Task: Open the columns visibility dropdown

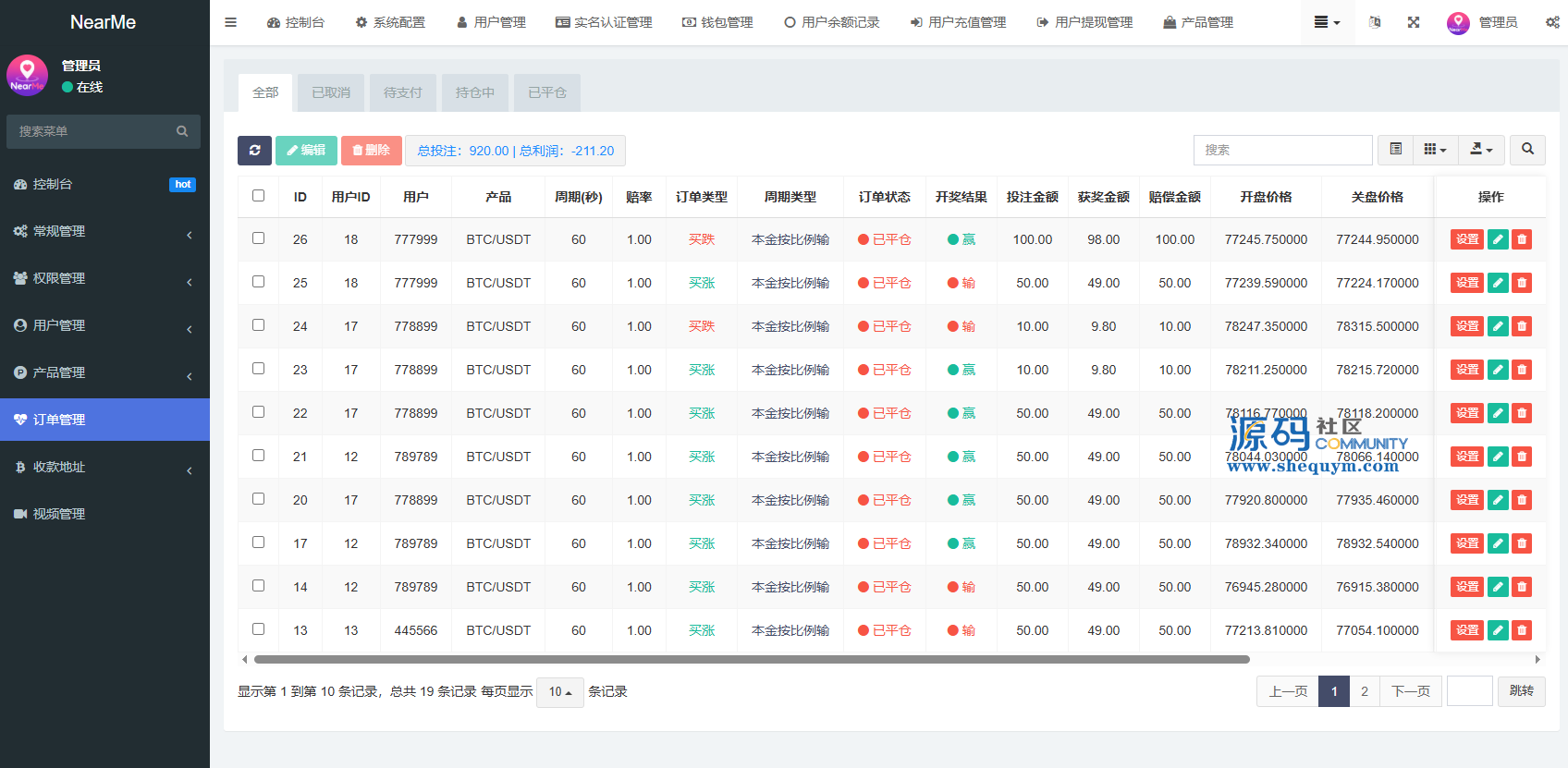Action: (1436, 150)
